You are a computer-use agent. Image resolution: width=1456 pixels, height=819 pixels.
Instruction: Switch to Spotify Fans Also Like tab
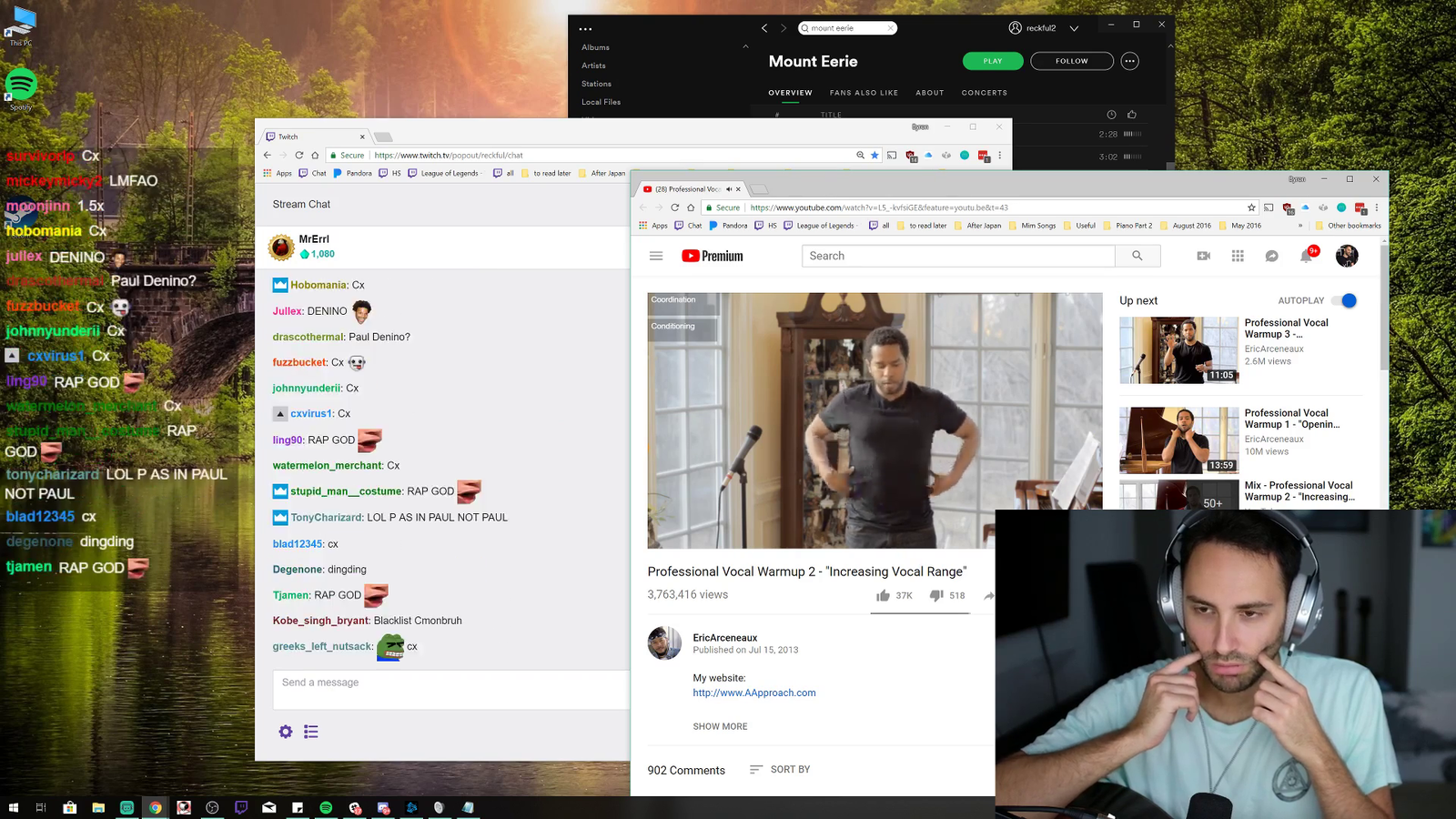click(x=864, y=93)
